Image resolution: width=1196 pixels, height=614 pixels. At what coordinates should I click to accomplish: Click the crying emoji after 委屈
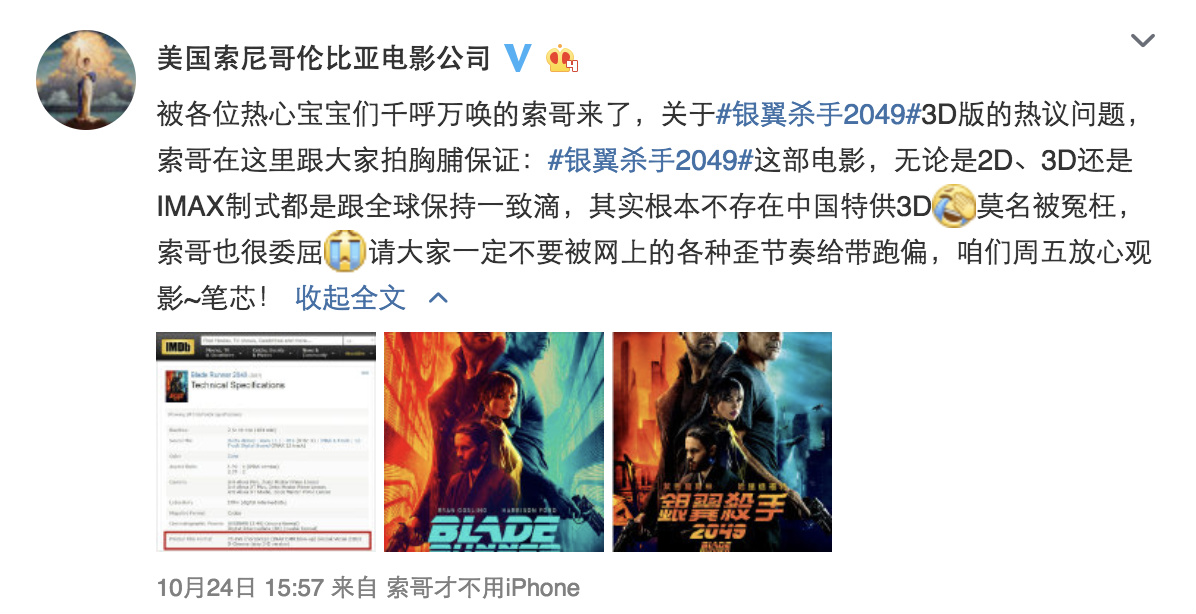[345, 252]
